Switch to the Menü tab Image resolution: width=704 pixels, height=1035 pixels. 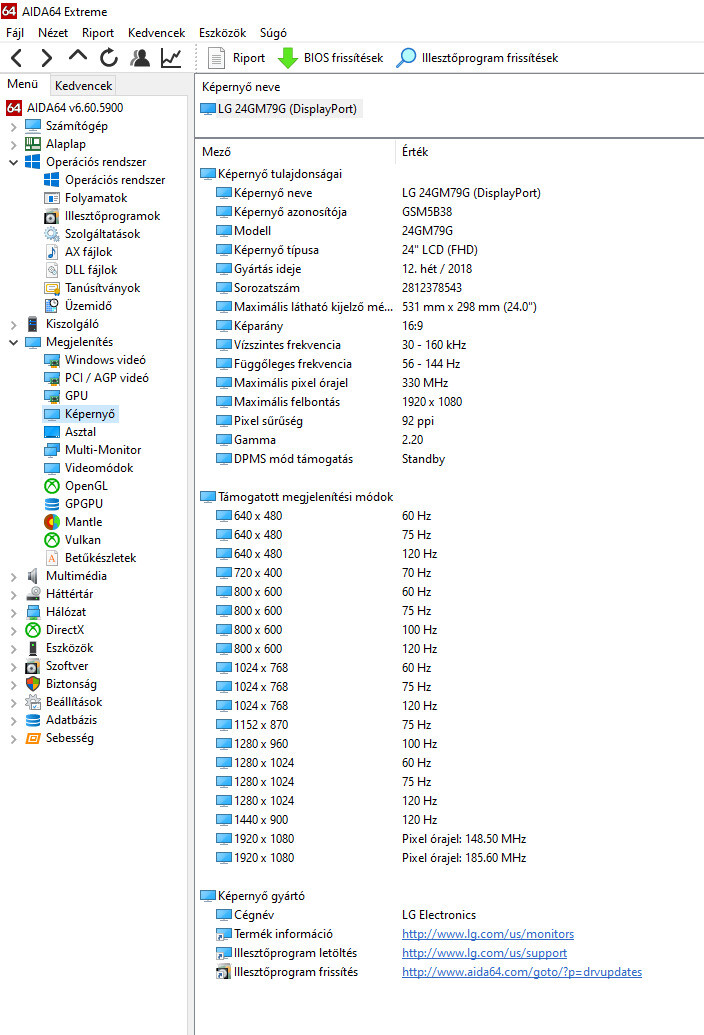click(22, 84)
